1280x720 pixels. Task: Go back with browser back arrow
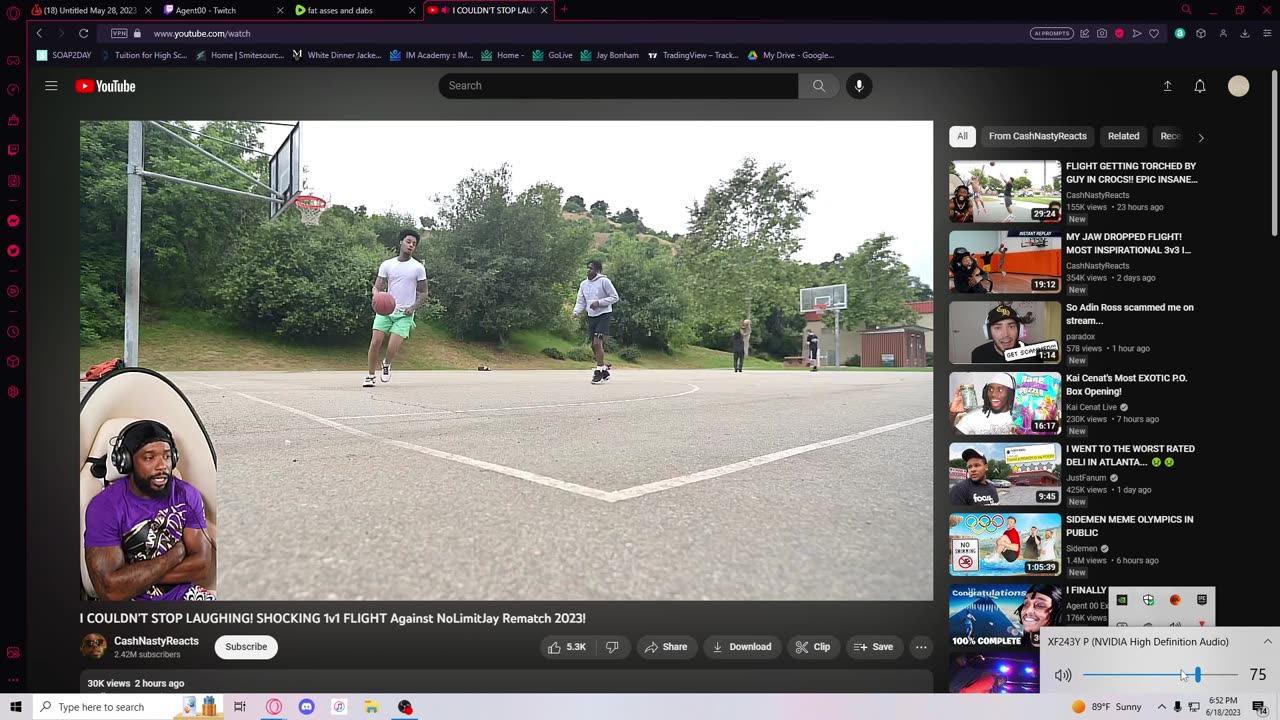(x=39, y=33)
